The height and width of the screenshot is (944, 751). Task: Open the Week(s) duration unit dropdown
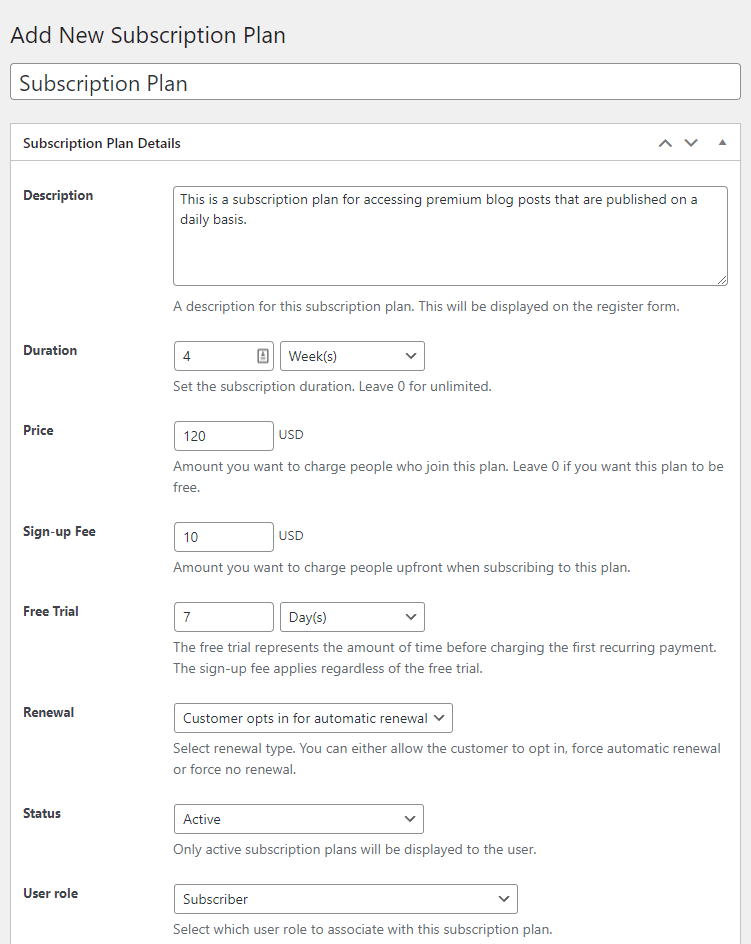pyautogui.click(x=352, y=356)
